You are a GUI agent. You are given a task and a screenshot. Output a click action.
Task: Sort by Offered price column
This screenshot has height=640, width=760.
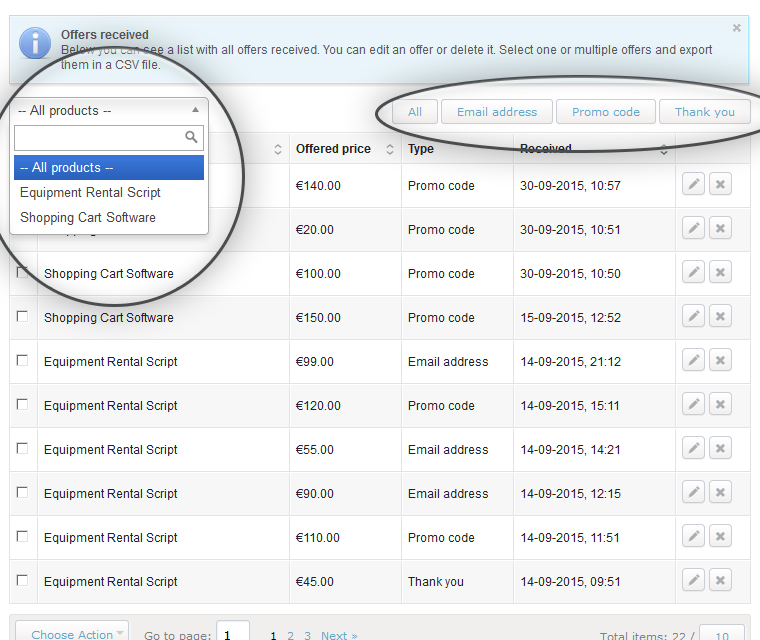point(390,149)
